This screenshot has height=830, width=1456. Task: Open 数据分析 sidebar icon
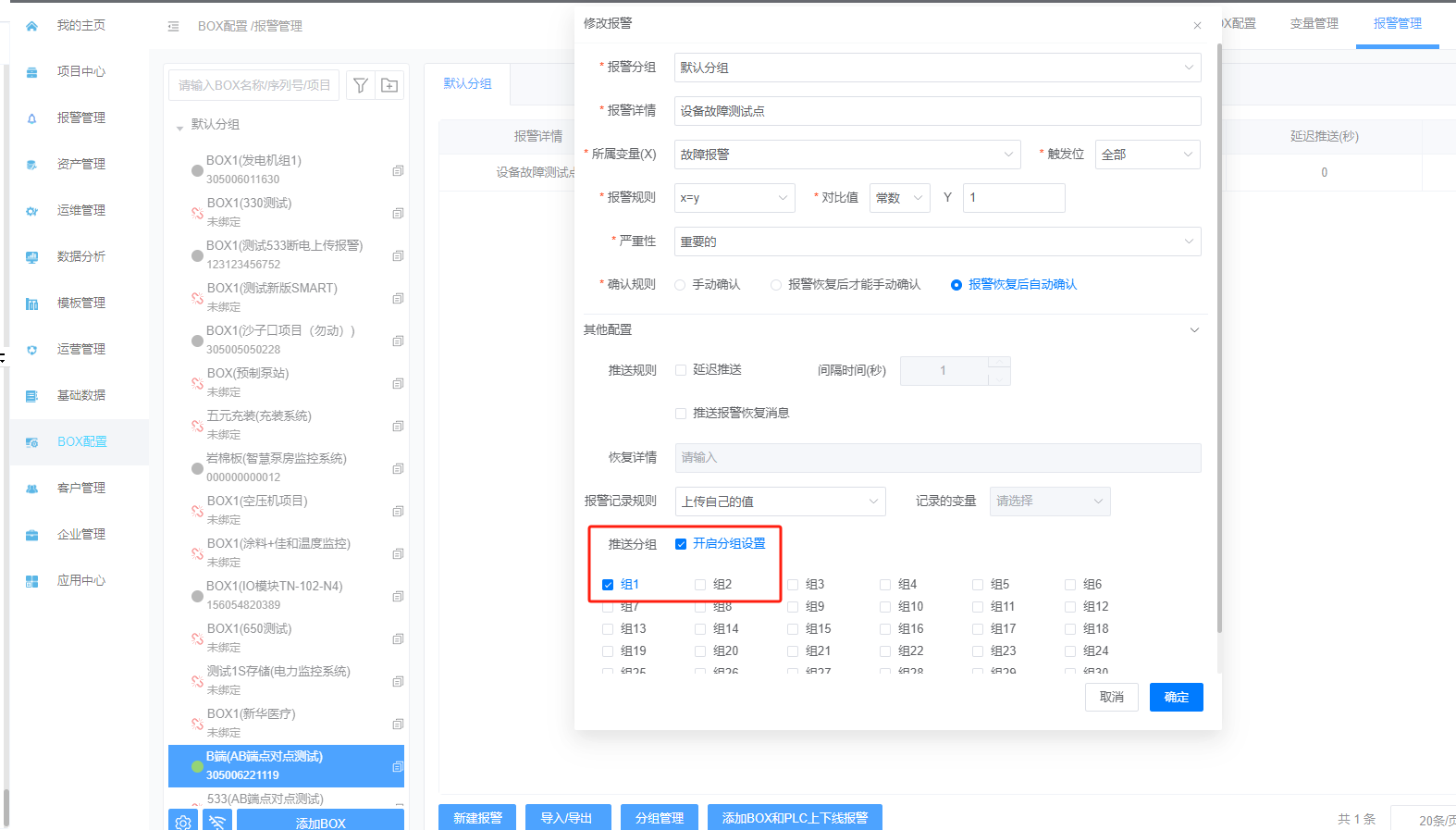click(x=31, y=257)
